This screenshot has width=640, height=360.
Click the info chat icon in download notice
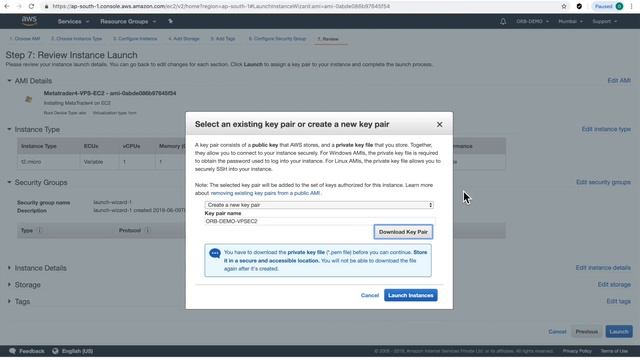215,253
